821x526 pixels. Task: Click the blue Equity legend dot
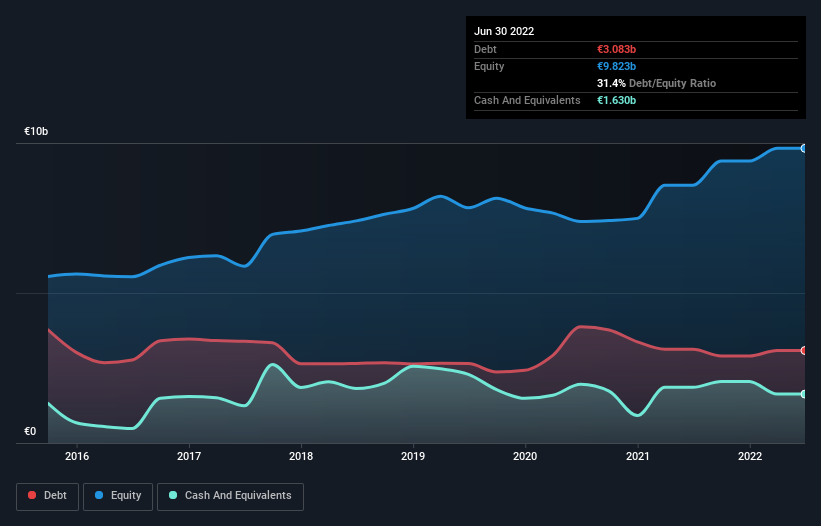point(99,495)
